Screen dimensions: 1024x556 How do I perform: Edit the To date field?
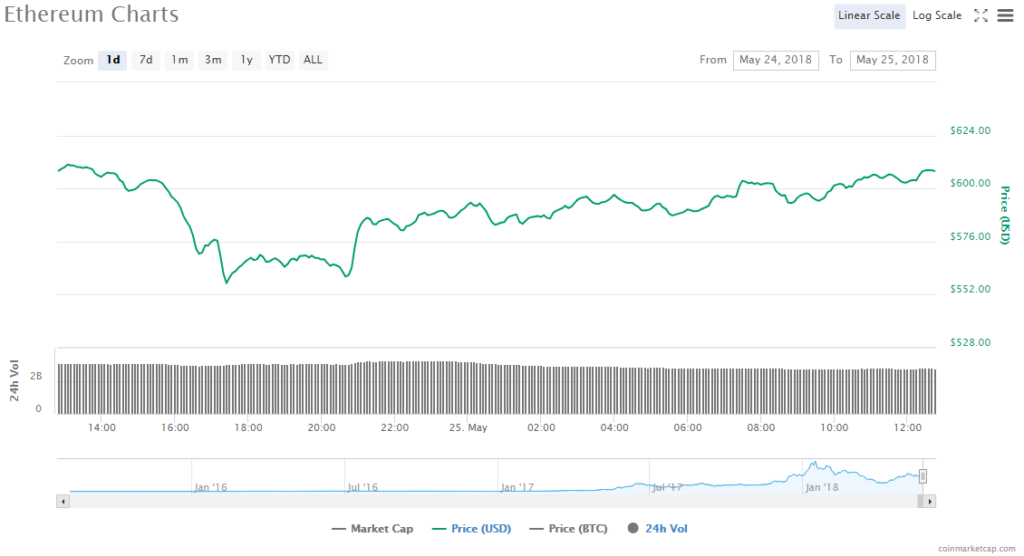[892, 60]
